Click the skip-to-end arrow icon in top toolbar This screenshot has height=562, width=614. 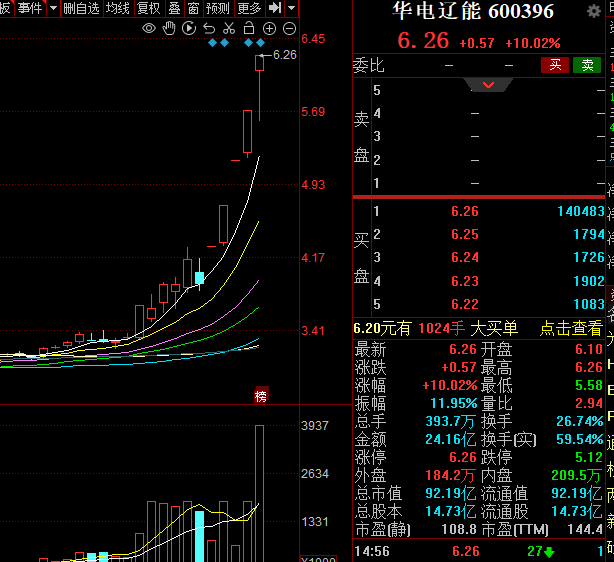click(x=275, y=8)
